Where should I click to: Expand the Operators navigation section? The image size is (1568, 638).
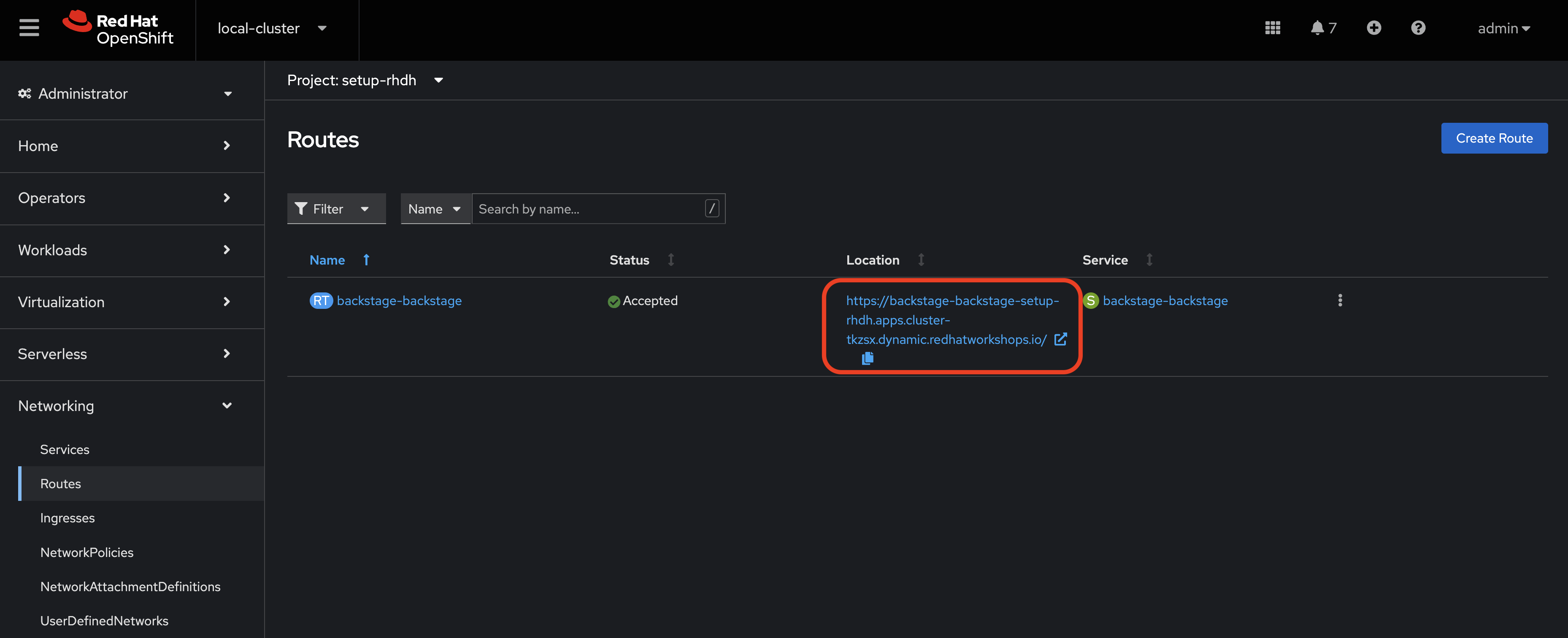click(x=132, y=198)
